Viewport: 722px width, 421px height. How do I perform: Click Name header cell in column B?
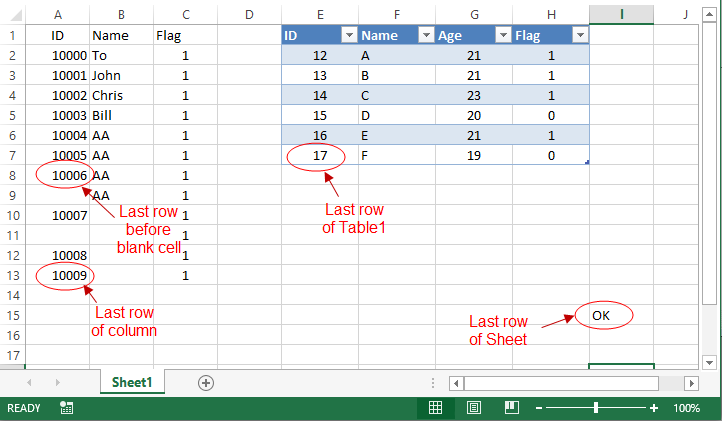click(122, 35)
